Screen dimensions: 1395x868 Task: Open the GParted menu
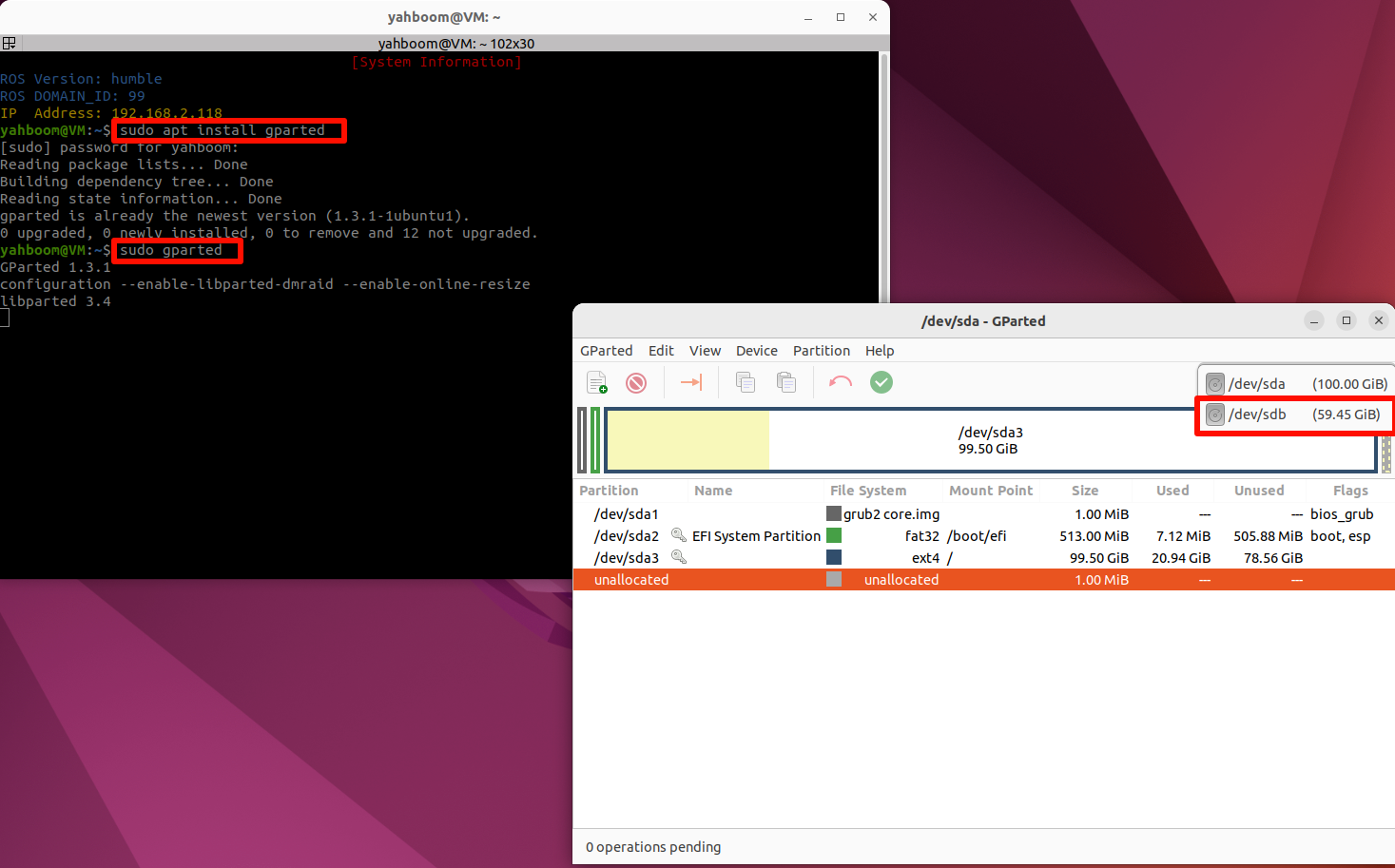(x=607, y=351)
